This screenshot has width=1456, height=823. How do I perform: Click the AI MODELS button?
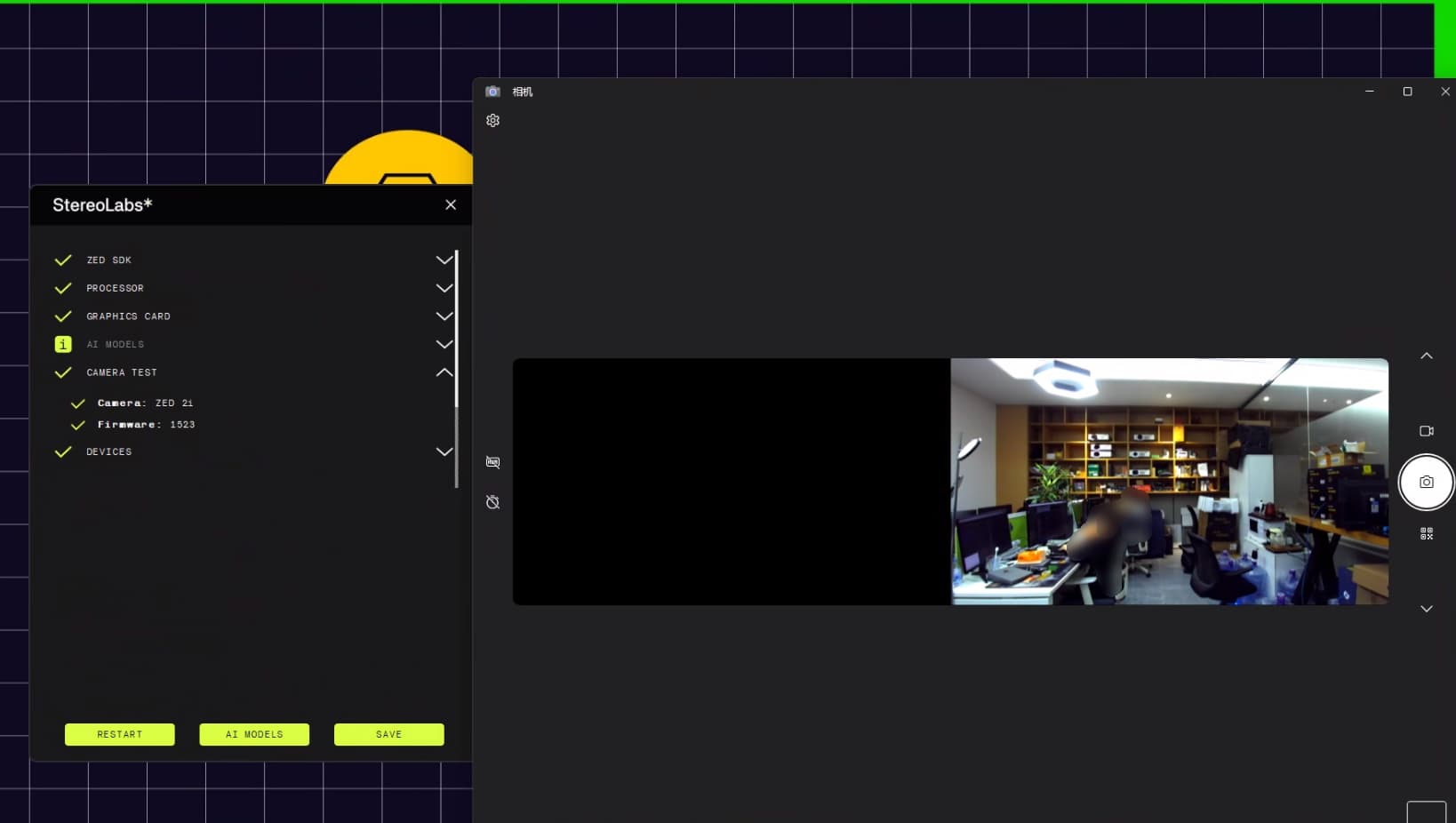[254, 734]
